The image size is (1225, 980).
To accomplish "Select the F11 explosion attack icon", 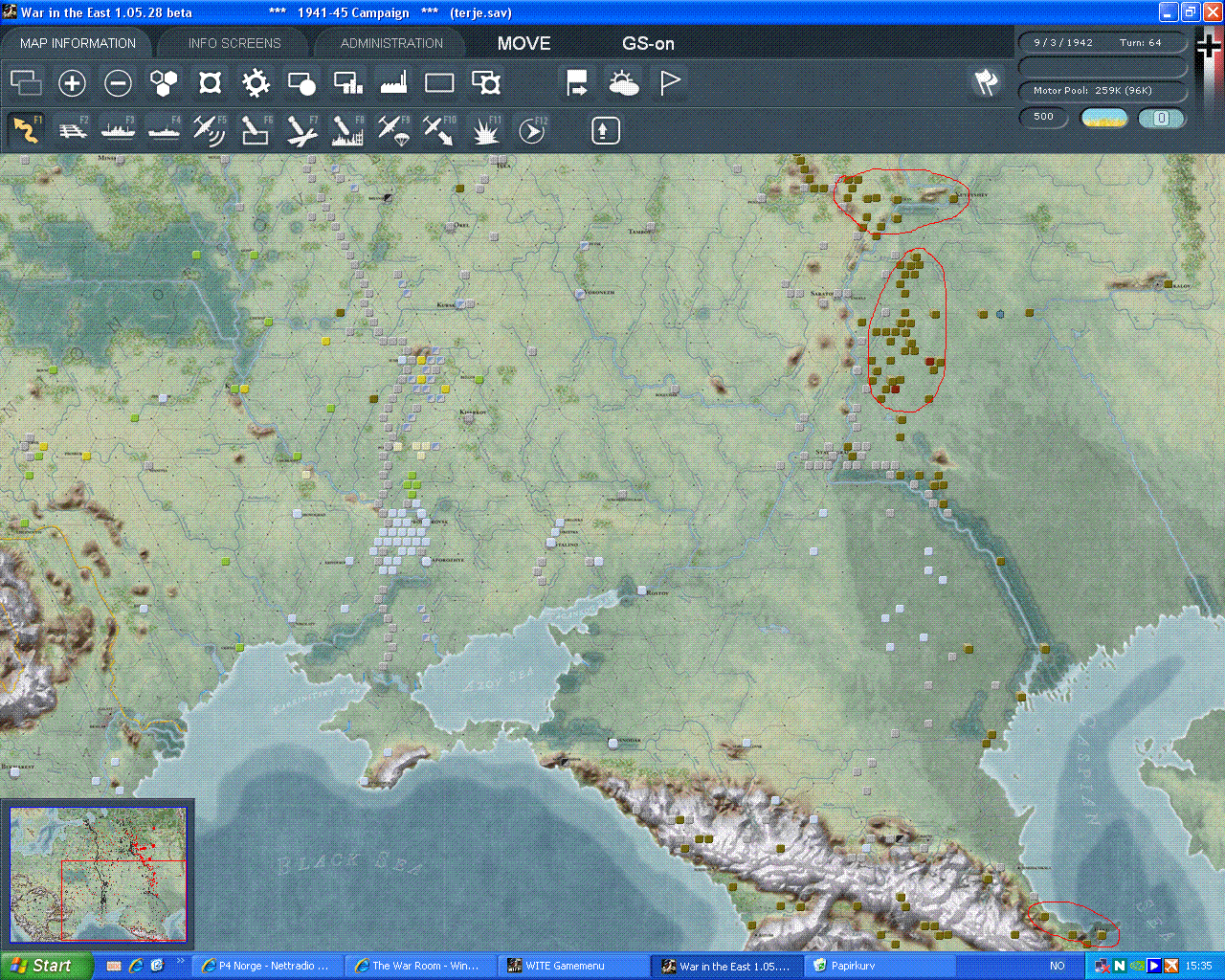I will point(486,130).
